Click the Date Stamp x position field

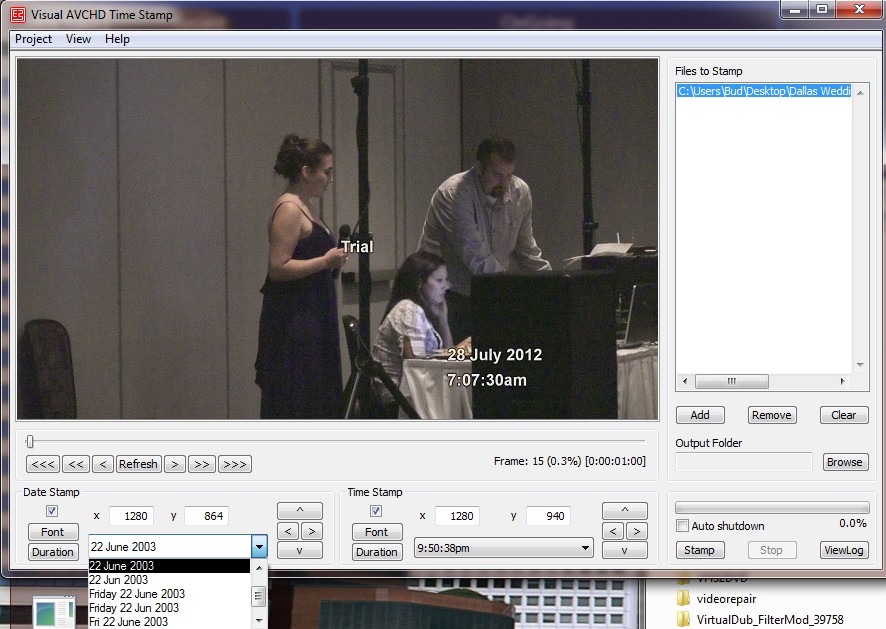(131, 516)
